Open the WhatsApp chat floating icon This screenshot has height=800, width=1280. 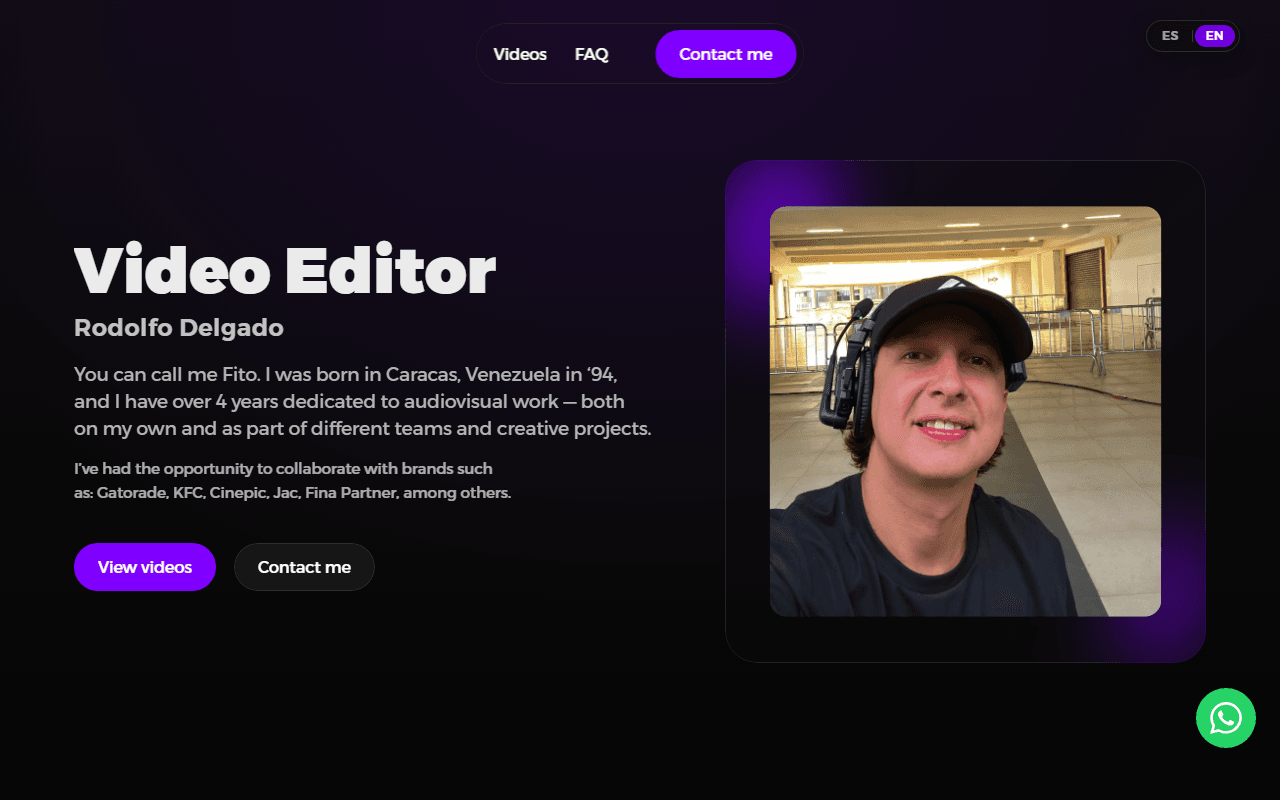1225,718
